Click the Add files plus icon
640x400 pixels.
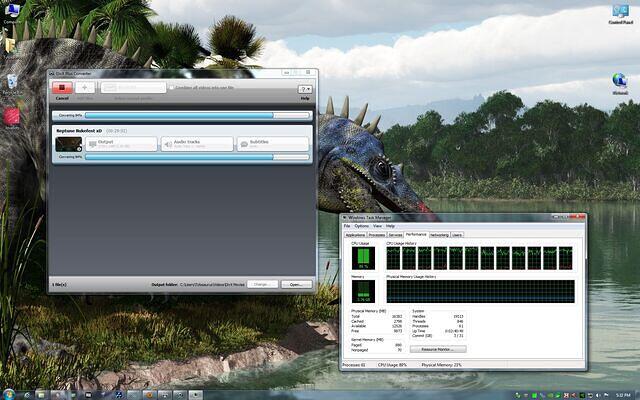tap(86, 88)
